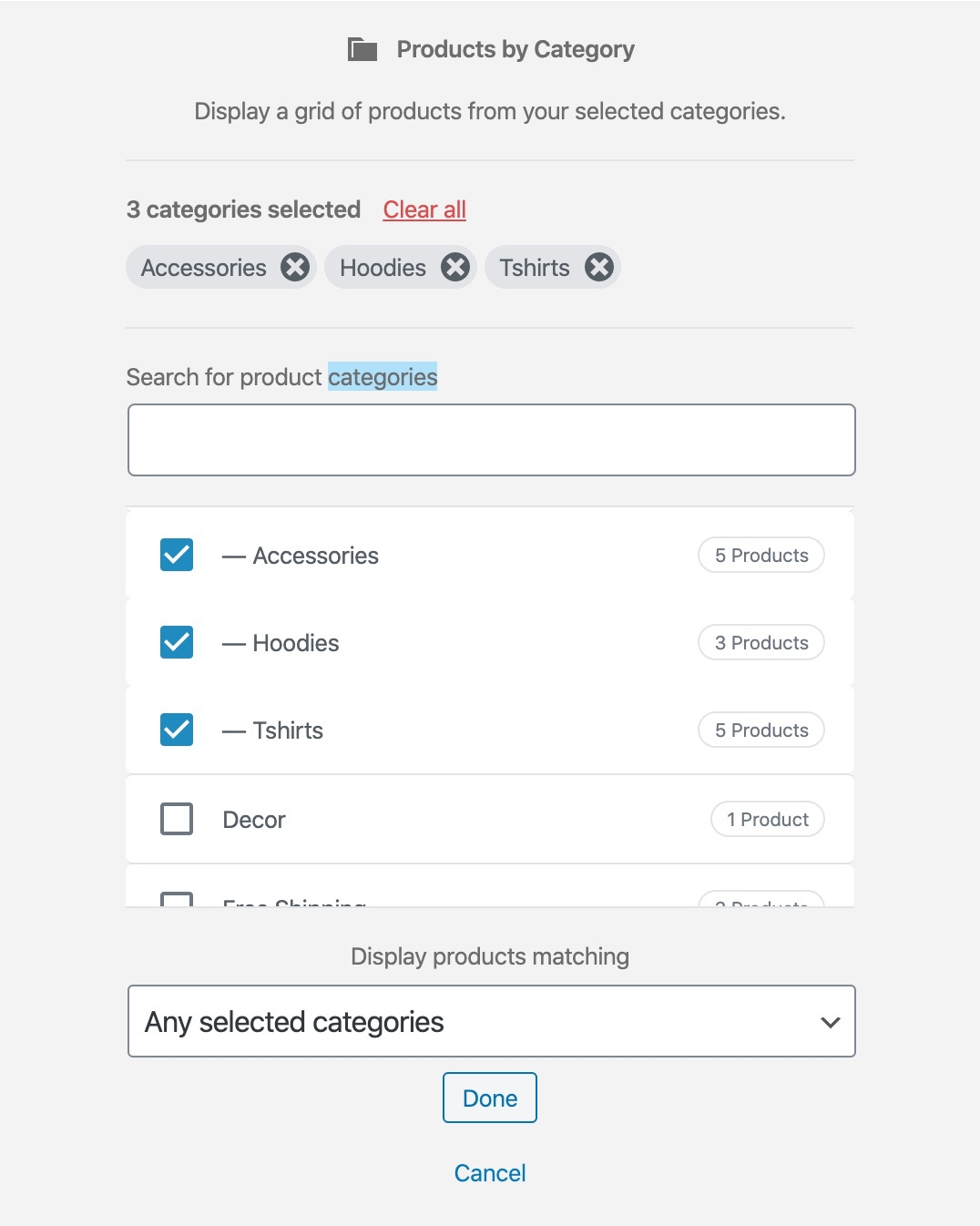The width and height of the screenshot is (980, 1226).
Task: Click the 3 Products badge for Hoodies
Action: click(x=761, y=643)
